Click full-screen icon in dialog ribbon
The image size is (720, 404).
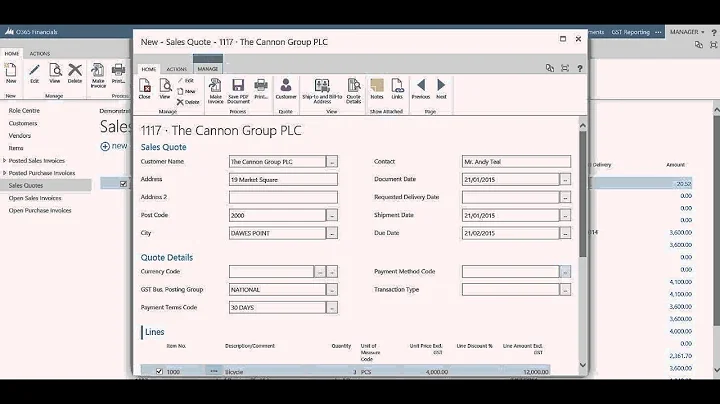click(565, 68)
